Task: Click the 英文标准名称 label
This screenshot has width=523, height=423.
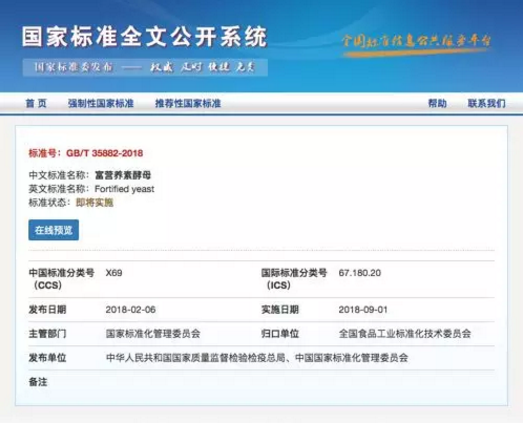Action: [59, 189]
